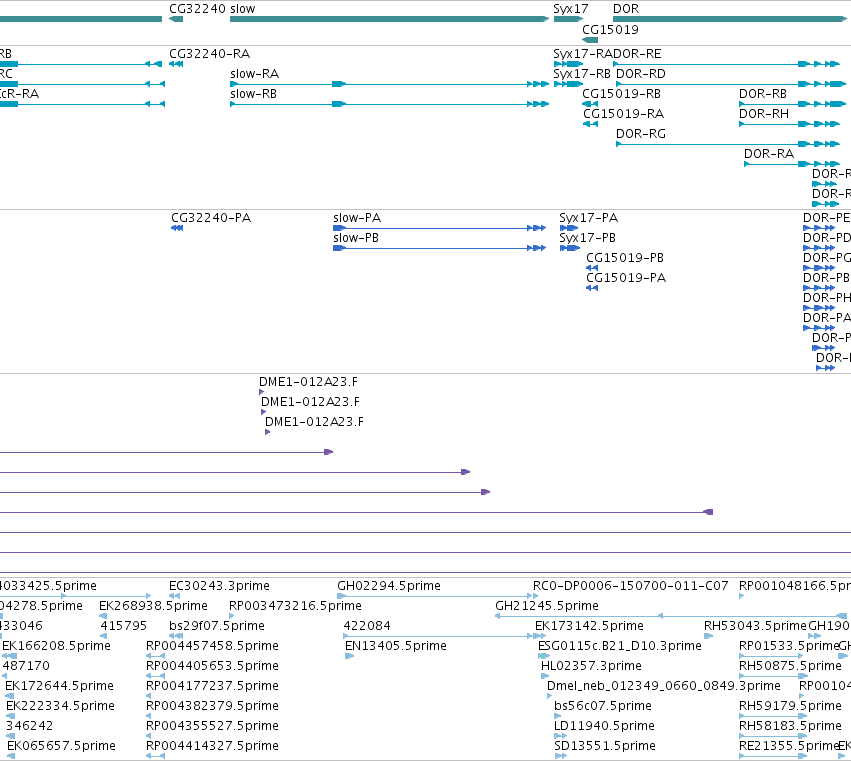The height and width of the screenshot is (761, 851).
Task: Select the CG32240-PA protein label
Action: click(211, 218)
